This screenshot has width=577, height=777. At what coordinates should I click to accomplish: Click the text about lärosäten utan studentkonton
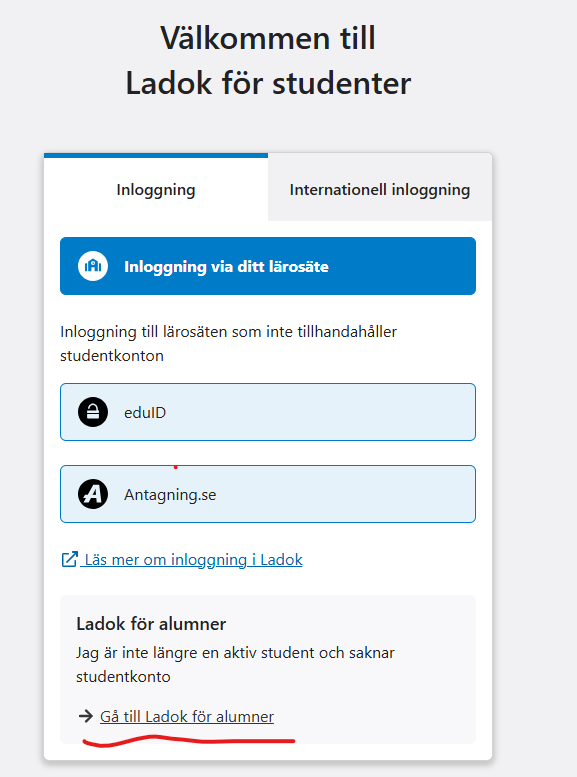tap(229, 343)
